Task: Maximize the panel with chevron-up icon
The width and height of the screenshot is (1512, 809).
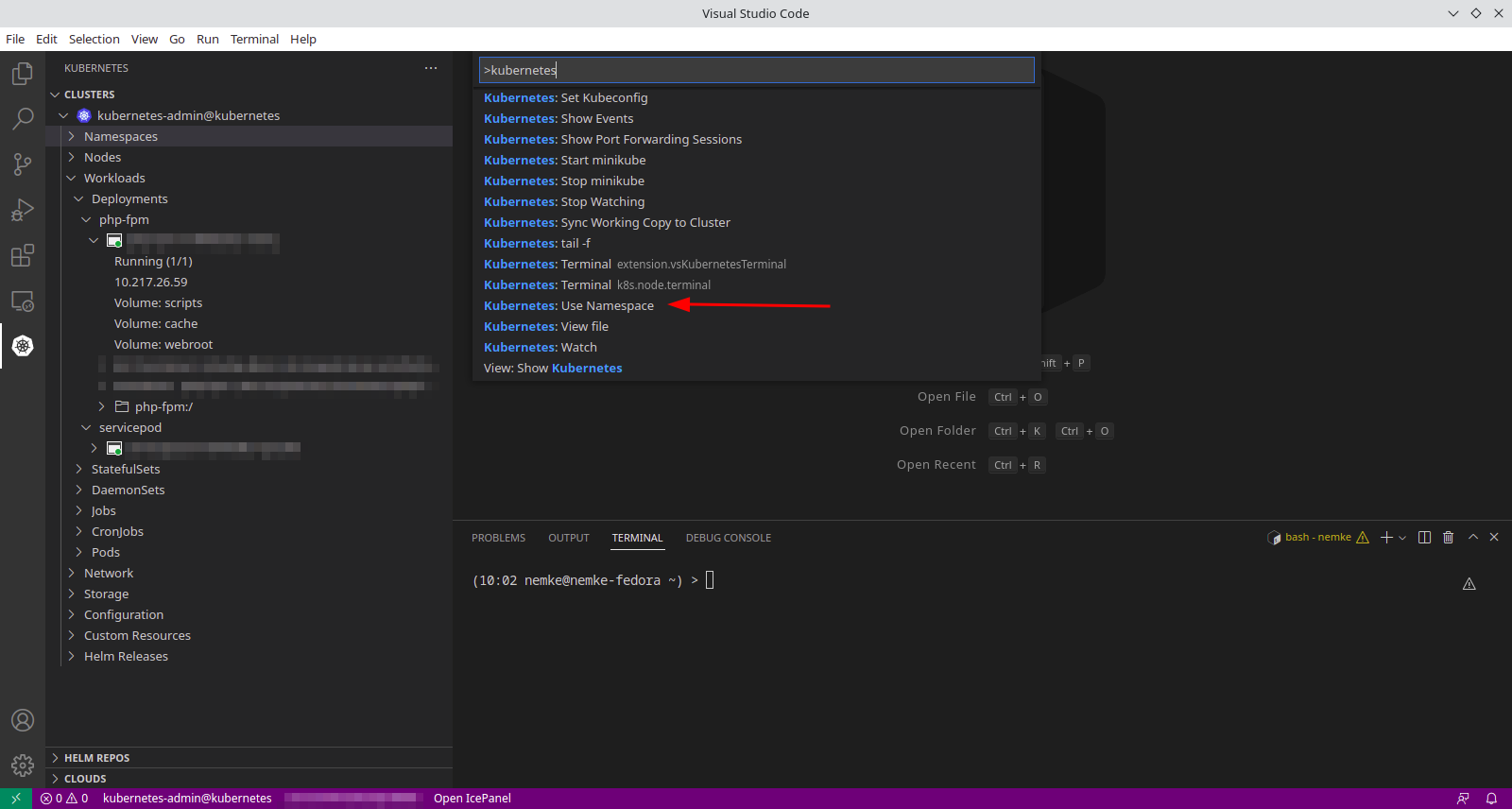Action: pos(1472,538)
